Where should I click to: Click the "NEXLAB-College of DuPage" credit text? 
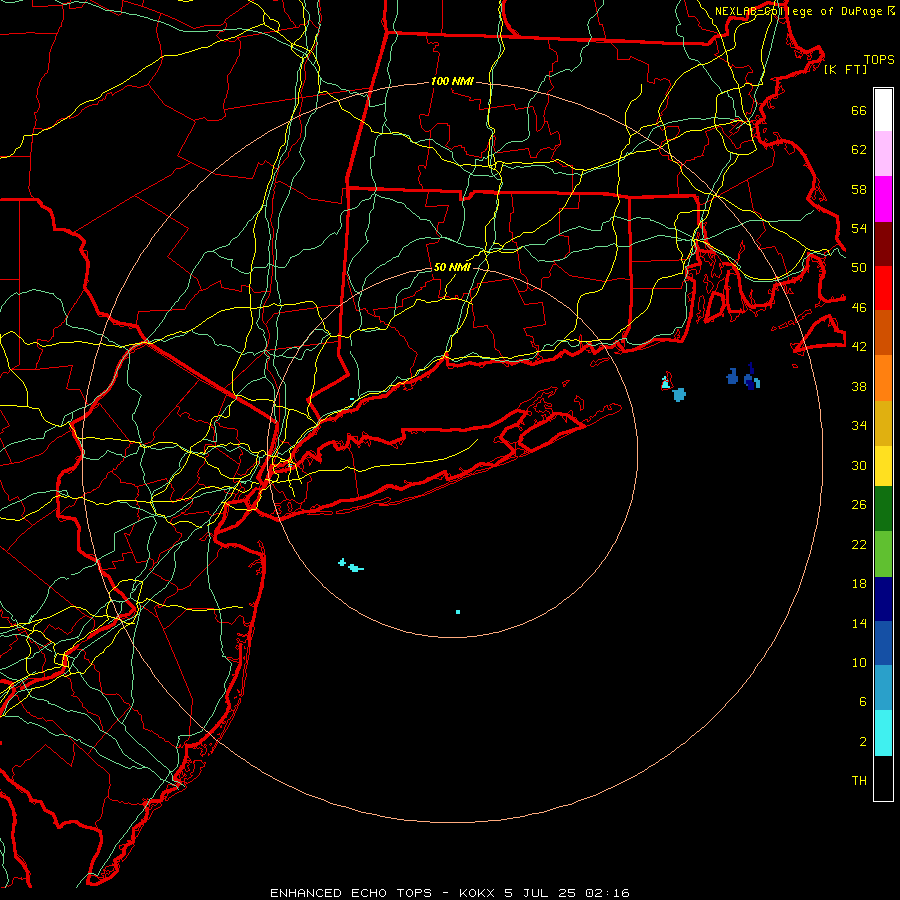coord(800,11)
